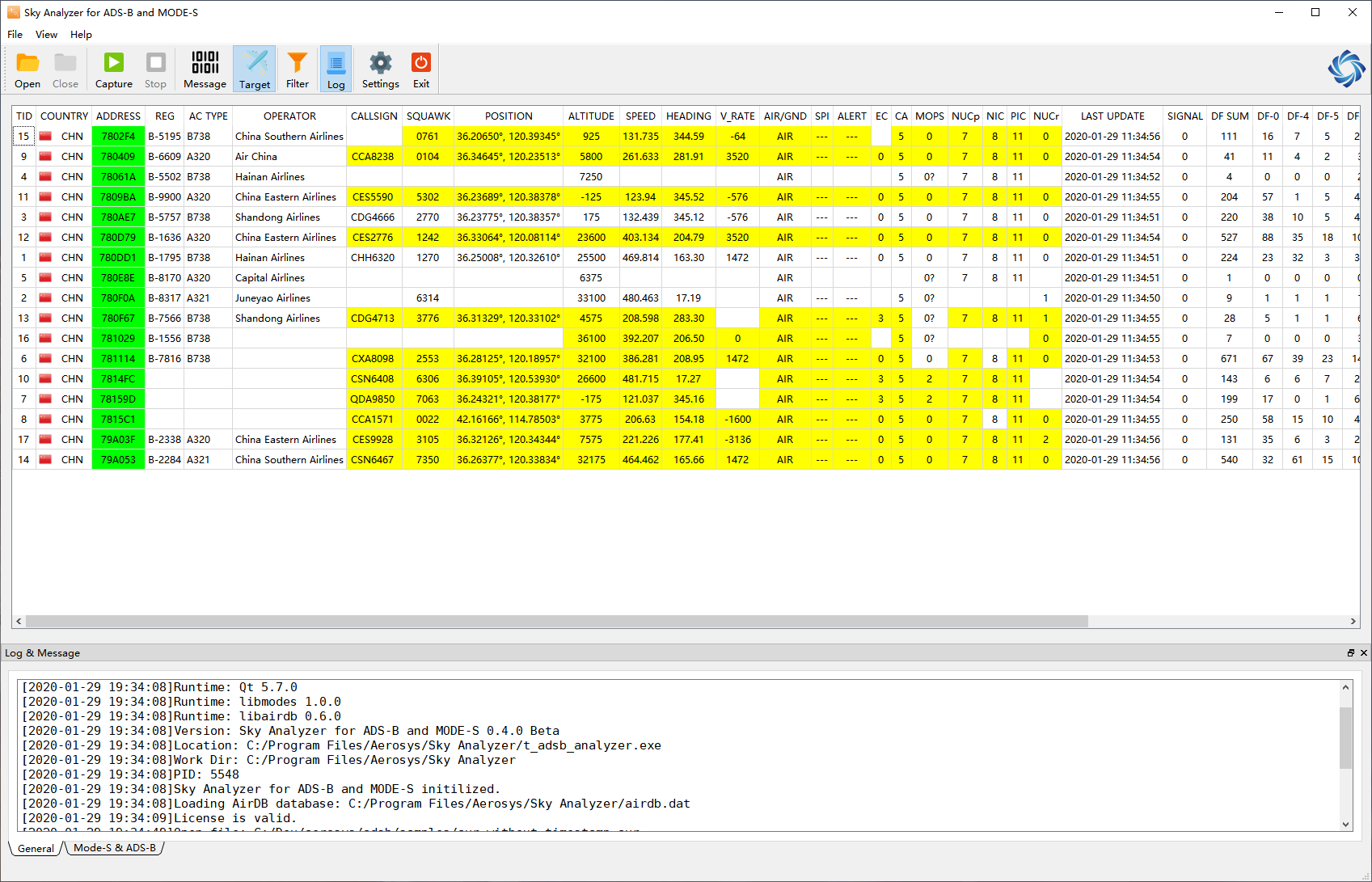Click callsign CHH6320 cell
1372x882 pixels.
[x=374, y=257]
